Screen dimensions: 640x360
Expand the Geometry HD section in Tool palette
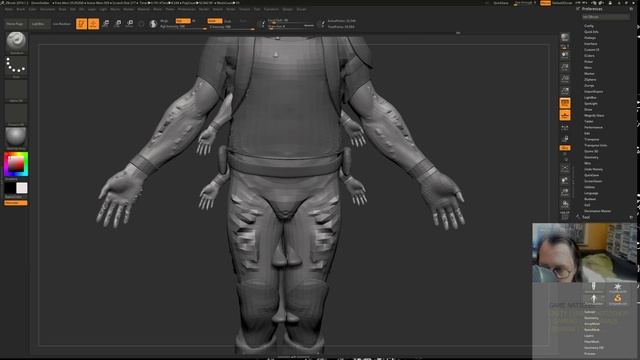click(x=594, y=348)
